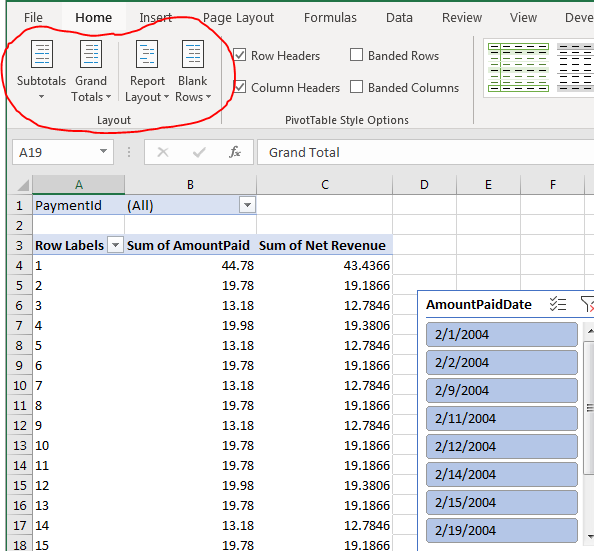Click cell with value 44.78

pyautogui.click(x=191, y=266)
